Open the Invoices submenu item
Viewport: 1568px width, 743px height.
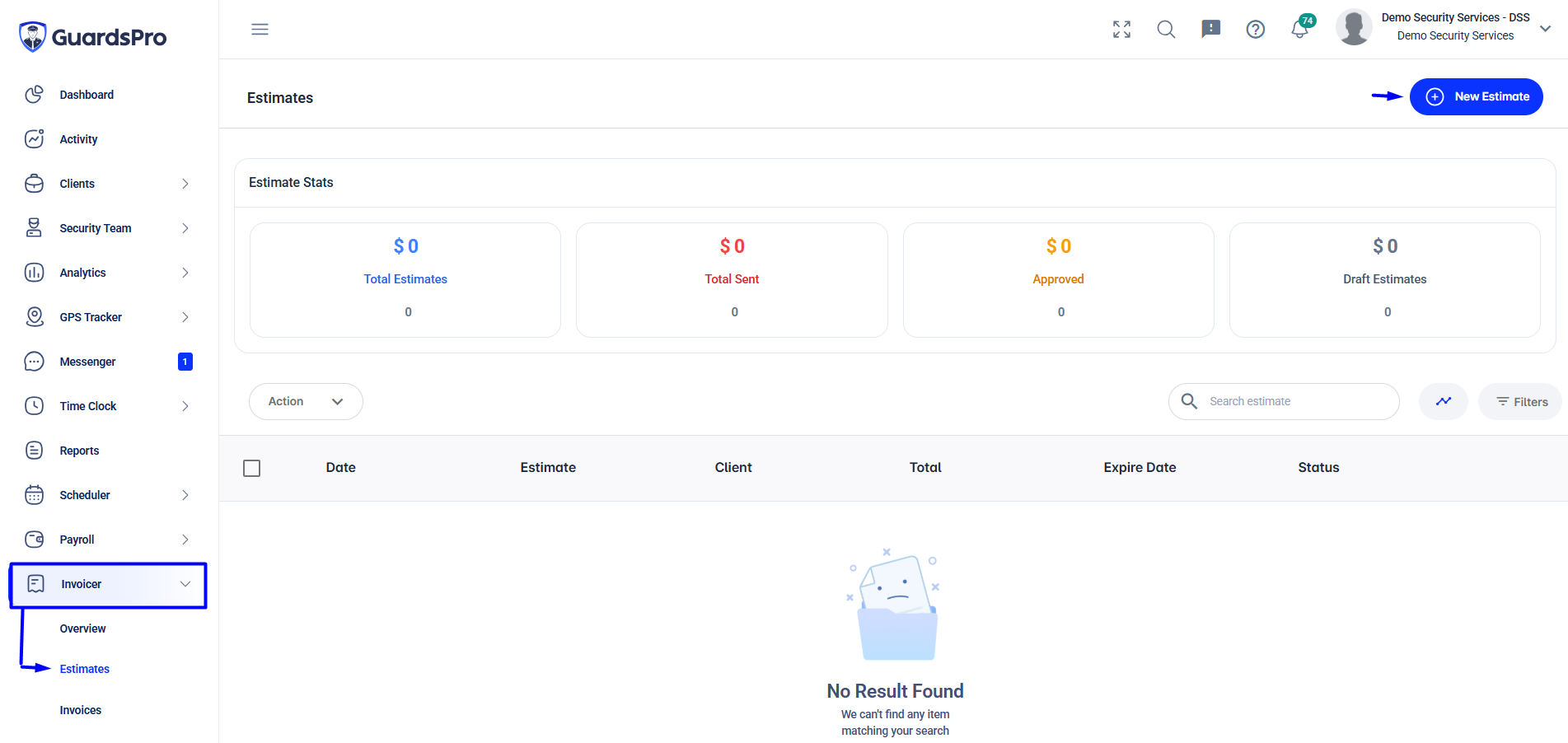pos(80,710)
